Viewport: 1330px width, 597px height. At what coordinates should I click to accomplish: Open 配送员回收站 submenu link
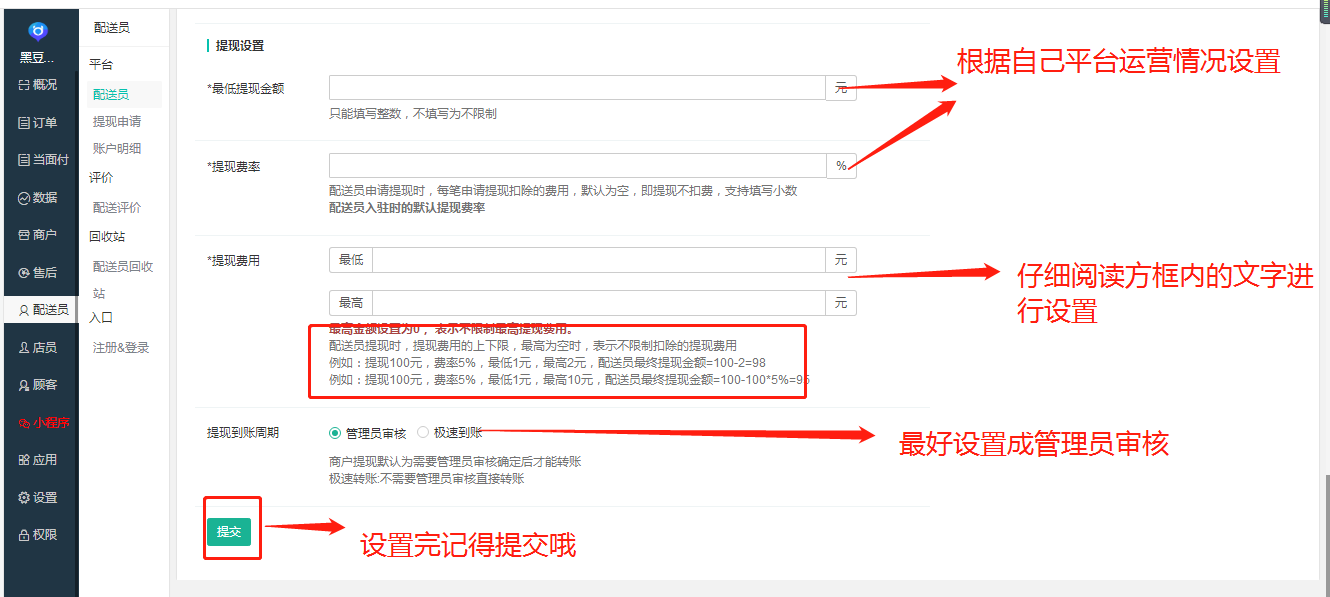tap(123, 280)
